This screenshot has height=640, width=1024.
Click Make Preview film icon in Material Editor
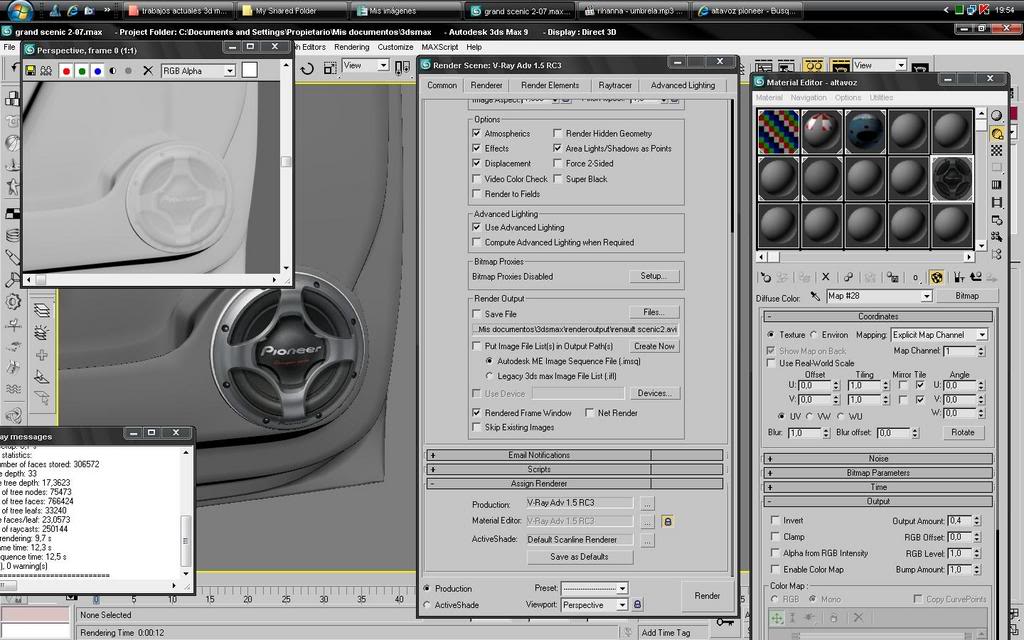click(x=997, y=202)
